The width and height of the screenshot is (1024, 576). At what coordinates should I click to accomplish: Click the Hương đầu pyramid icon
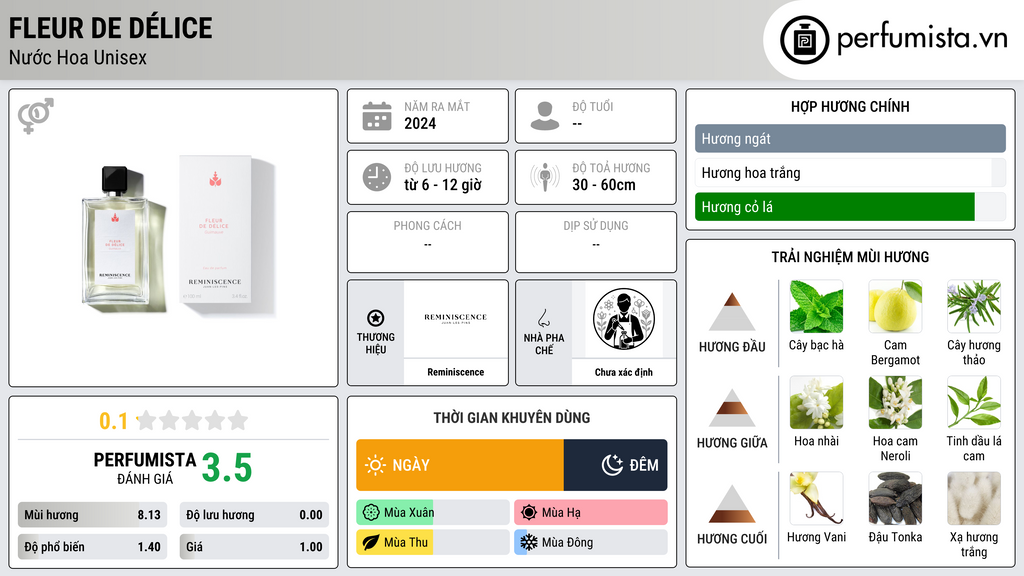[732, 312]
